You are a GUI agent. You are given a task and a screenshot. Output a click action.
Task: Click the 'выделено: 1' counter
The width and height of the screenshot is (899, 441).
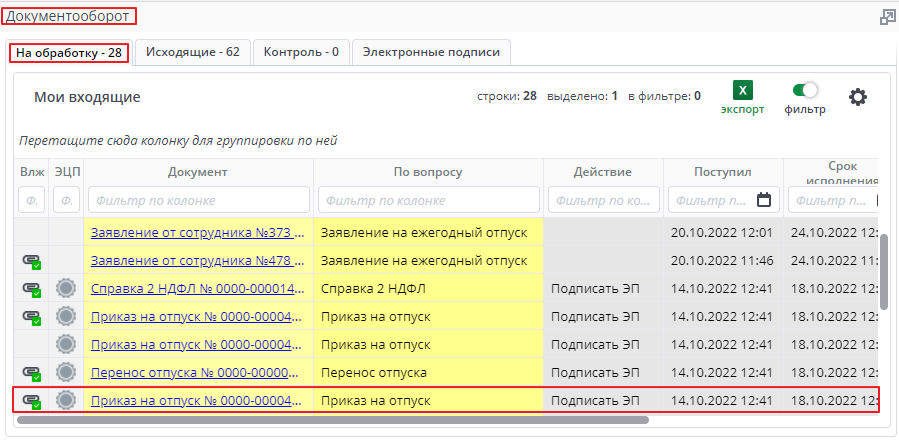(583, 96)
